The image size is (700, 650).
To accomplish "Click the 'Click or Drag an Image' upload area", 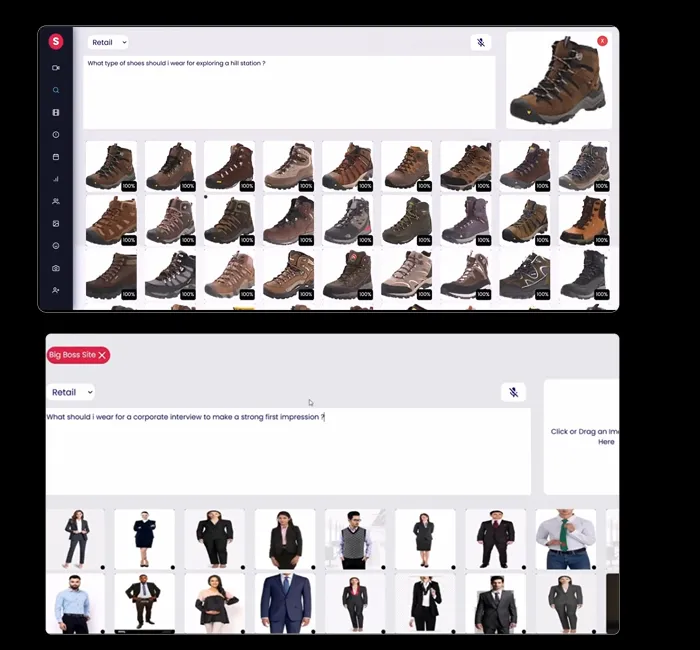I will 582,436.
